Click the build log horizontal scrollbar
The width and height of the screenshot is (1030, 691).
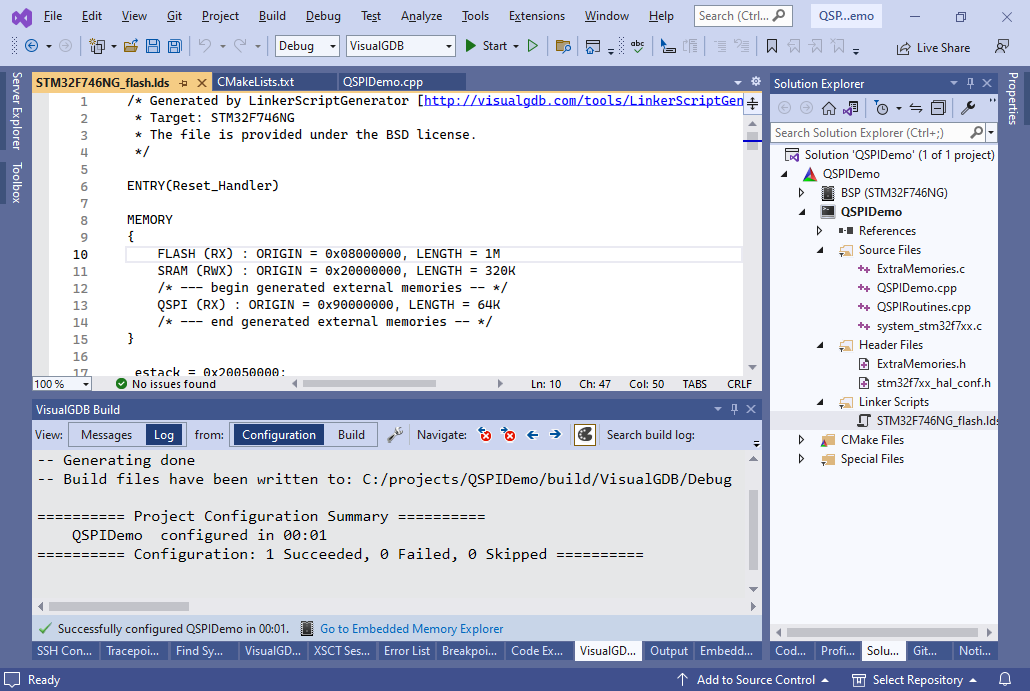click(119, 606)
